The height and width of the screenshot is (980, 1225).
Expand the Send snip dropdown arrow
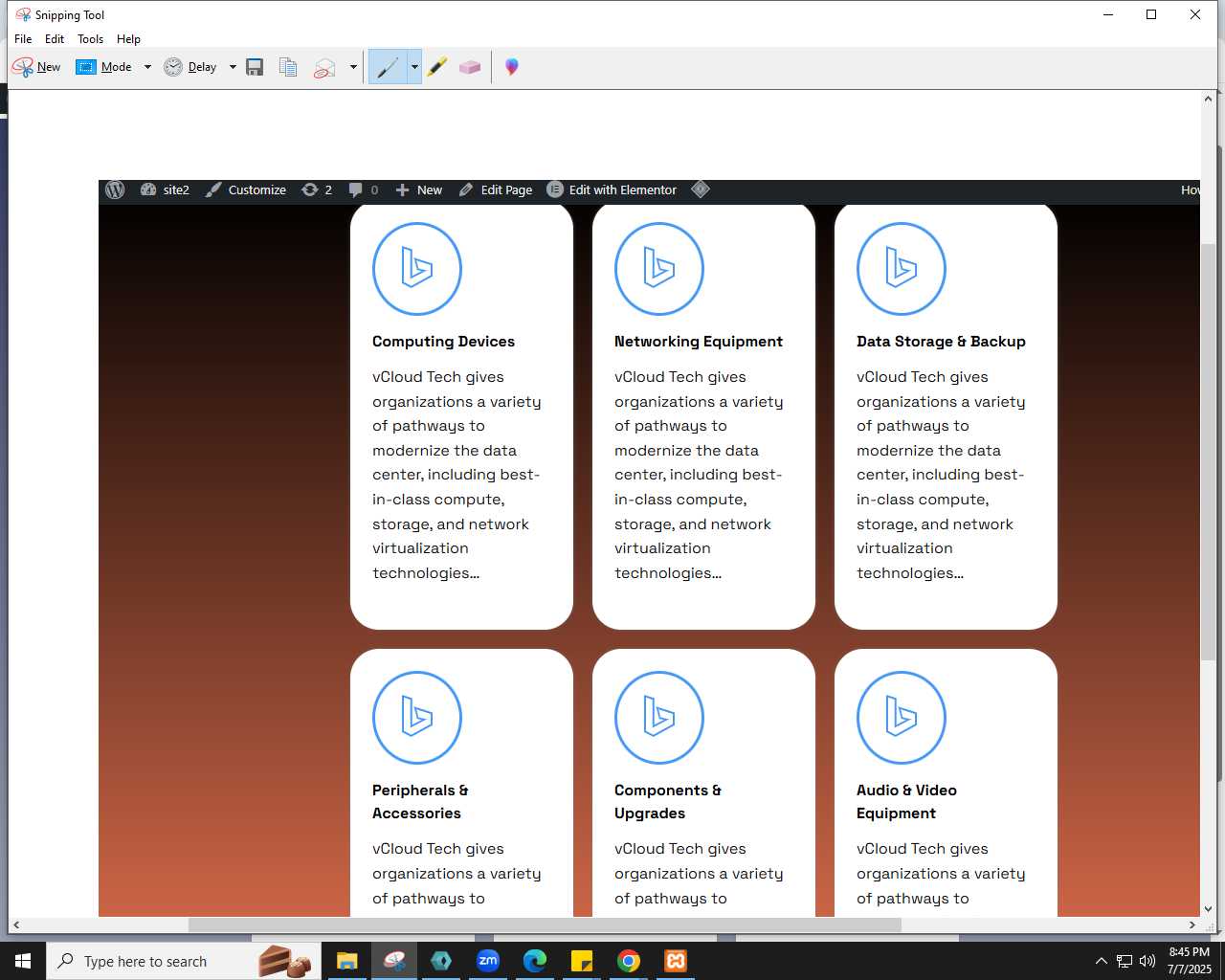tap(353, 67)
